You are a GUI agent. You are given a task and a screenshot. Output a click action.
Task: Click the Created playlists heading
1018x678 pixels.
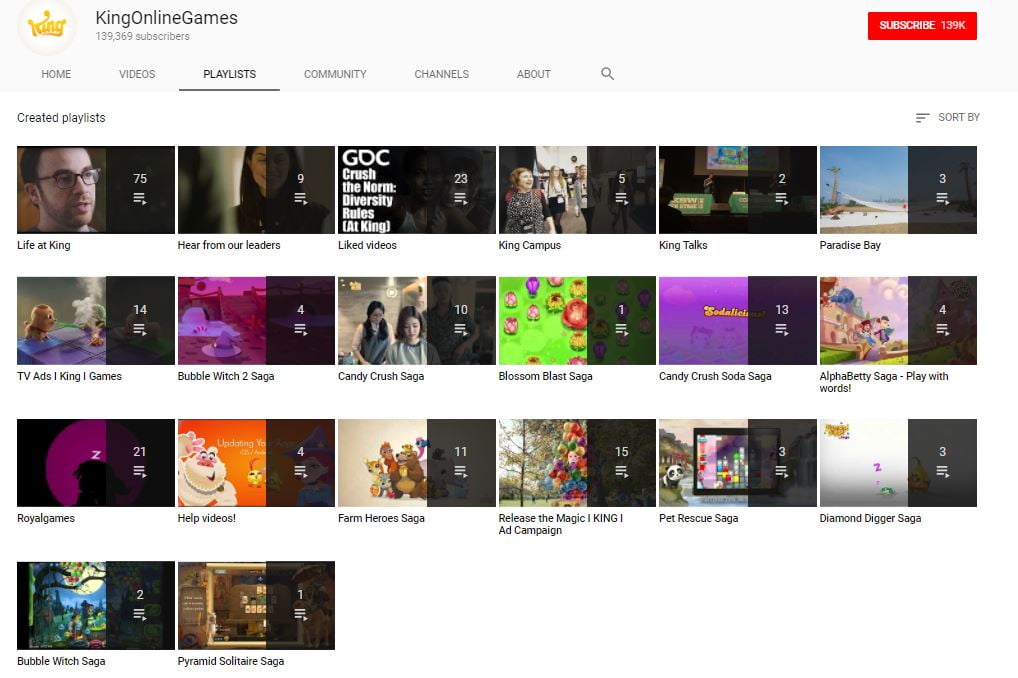[x=61, y=118]
